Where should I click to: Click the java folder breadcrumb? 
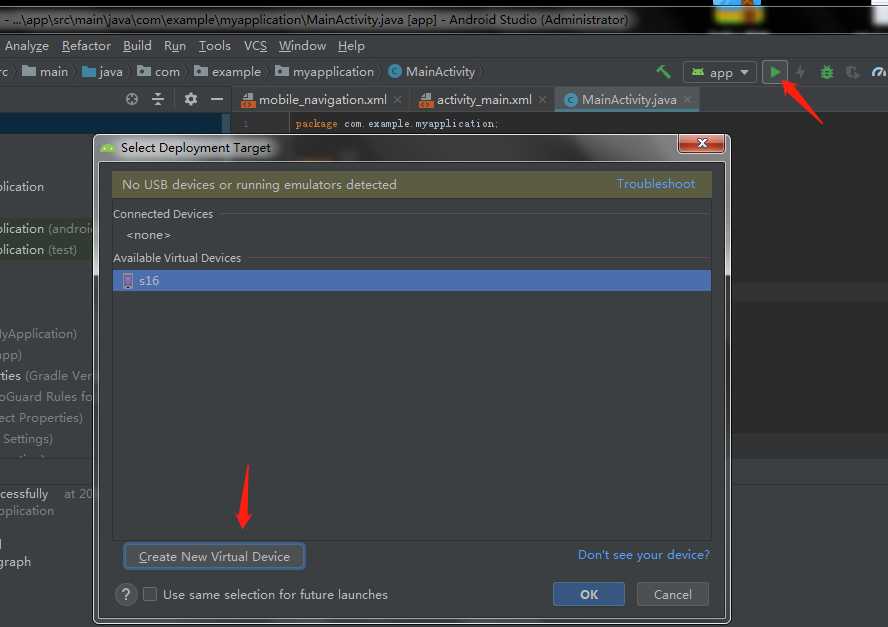[x=103, y=72]
